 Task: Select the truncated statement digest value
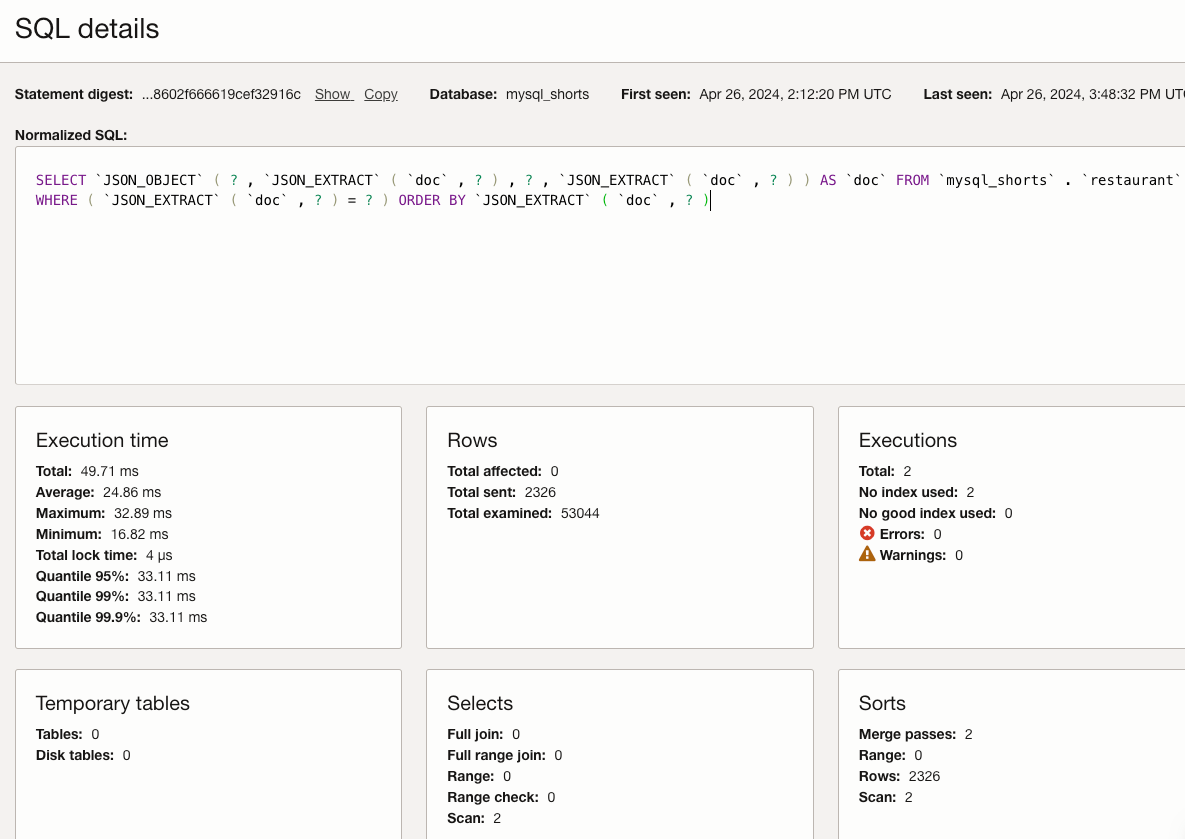tap(221, 94)
